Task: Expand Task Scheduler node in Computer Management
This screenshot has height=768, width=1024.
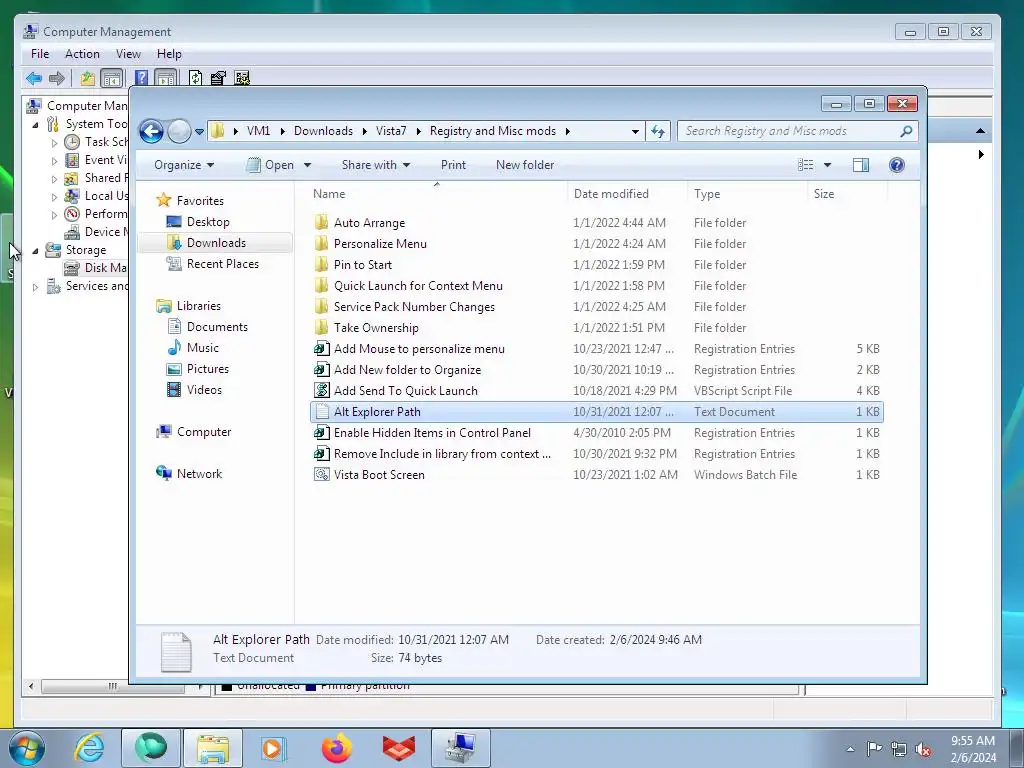Action: (54, 142)
